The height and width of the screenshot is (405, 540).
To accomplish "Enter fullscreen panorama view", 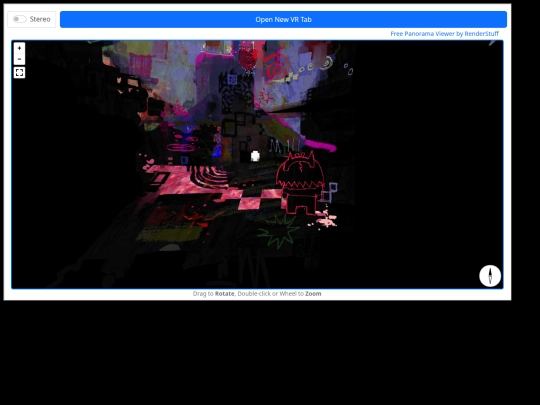I will pyautogui.click(x=19, y=73).
